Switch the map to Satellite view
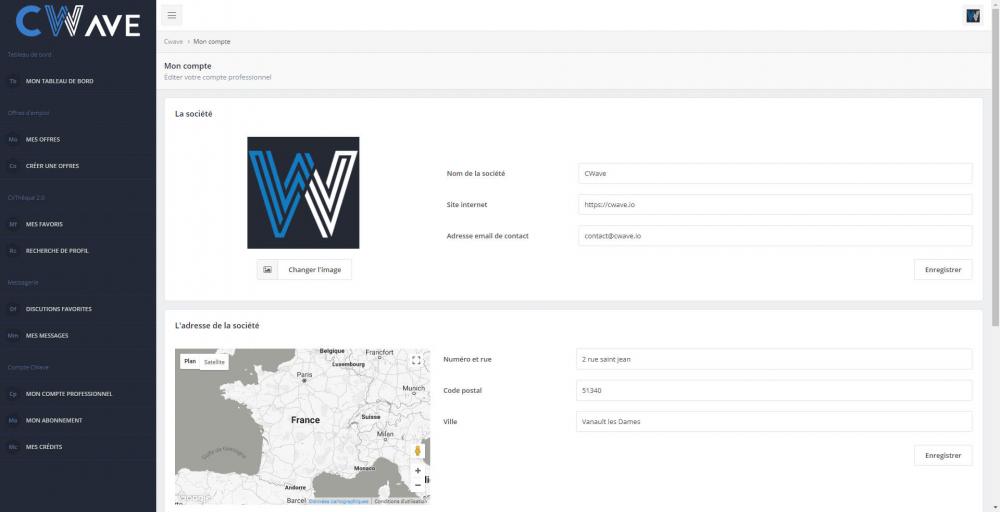 pyautogui.click(x=214, y=362)
